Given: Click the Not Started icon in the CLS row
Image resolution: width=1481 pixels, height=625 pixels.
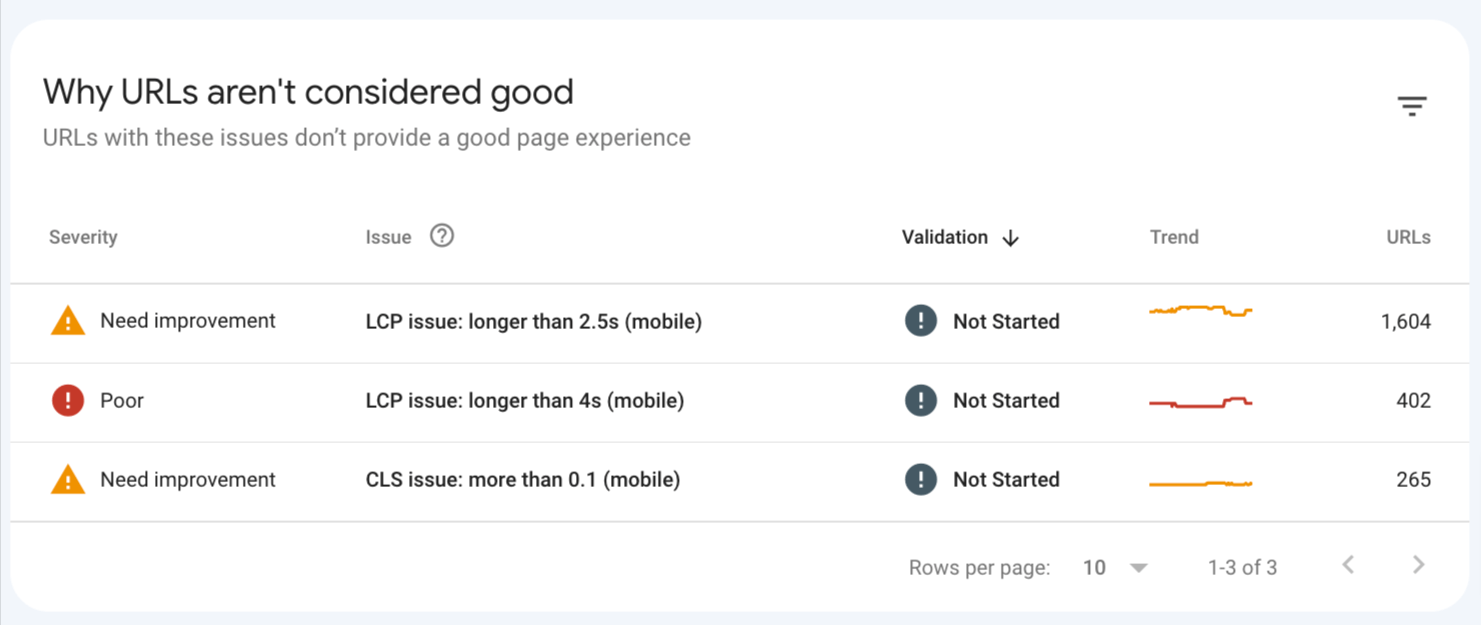Looking at the screenshot, I should pyautogui.click(x=920, y=479).
